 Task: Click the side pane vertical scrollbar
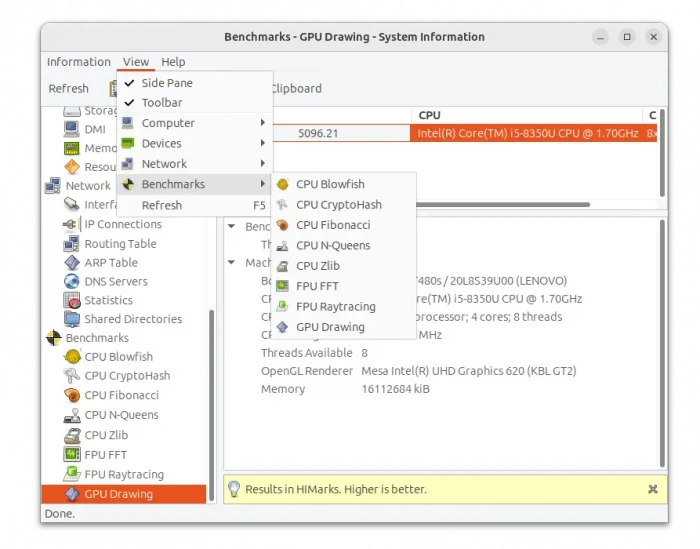[211, 405]
